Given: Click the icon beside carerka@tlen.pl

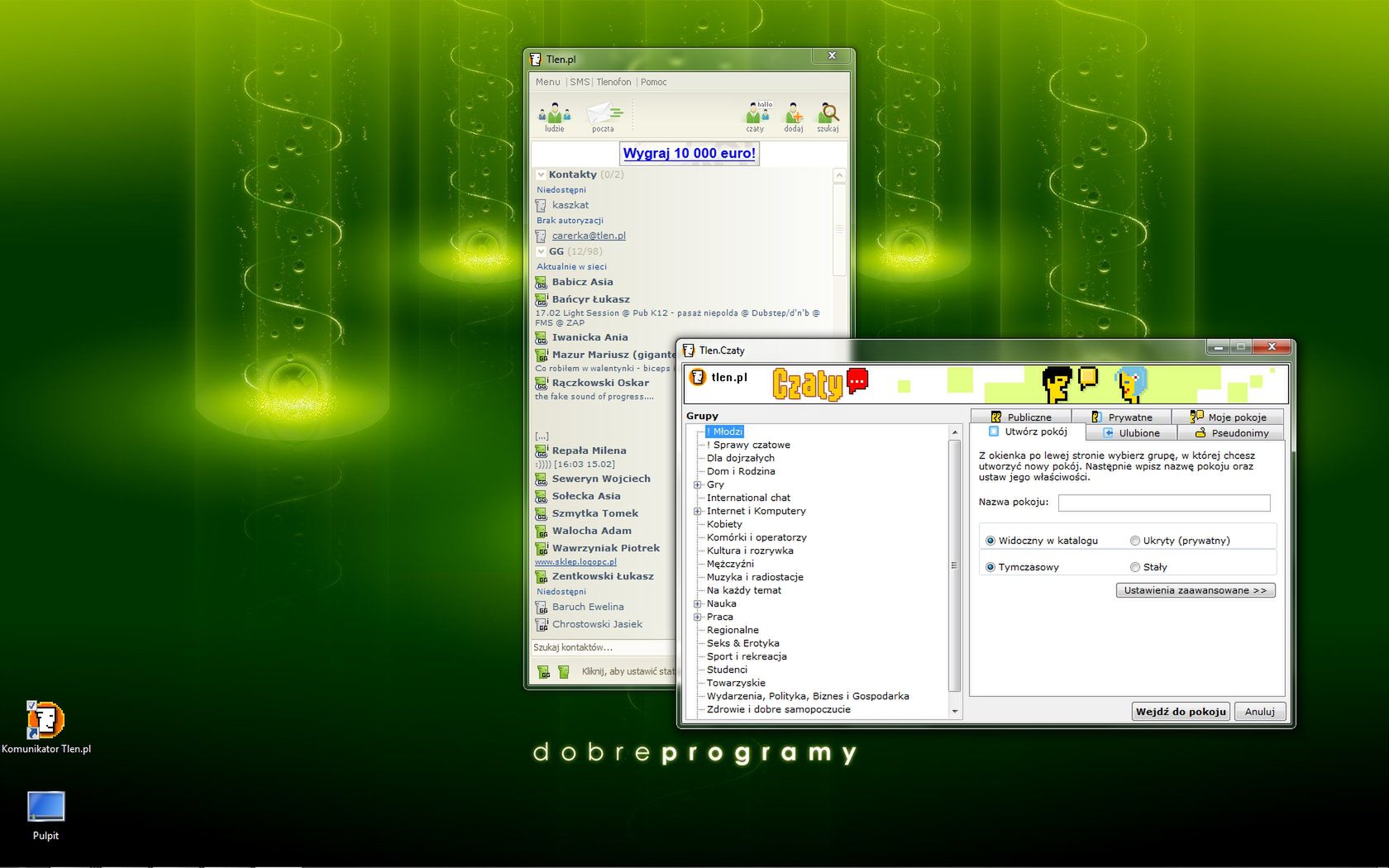Looking at the screenshot, I should (x=542, y=236).
